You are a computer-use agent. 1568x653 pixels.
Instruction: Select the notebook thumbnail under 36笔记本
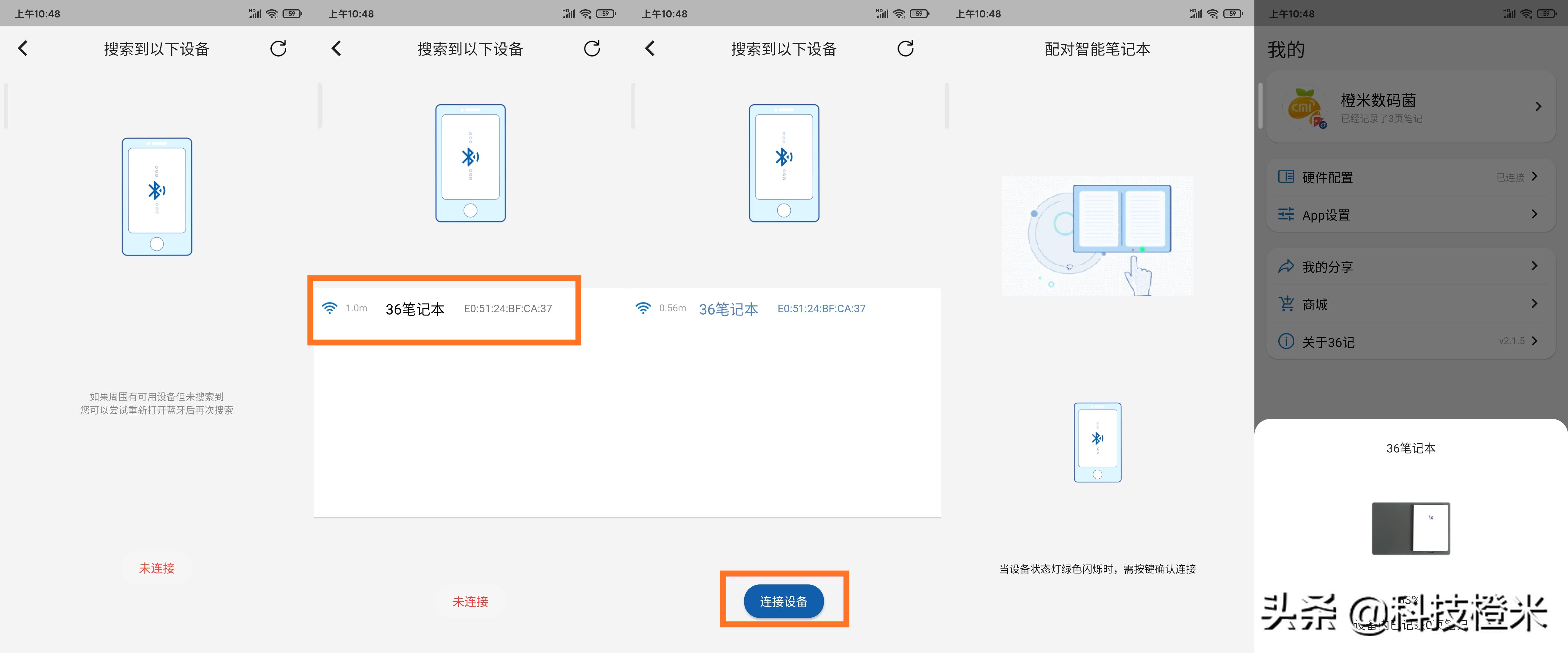1411,528
